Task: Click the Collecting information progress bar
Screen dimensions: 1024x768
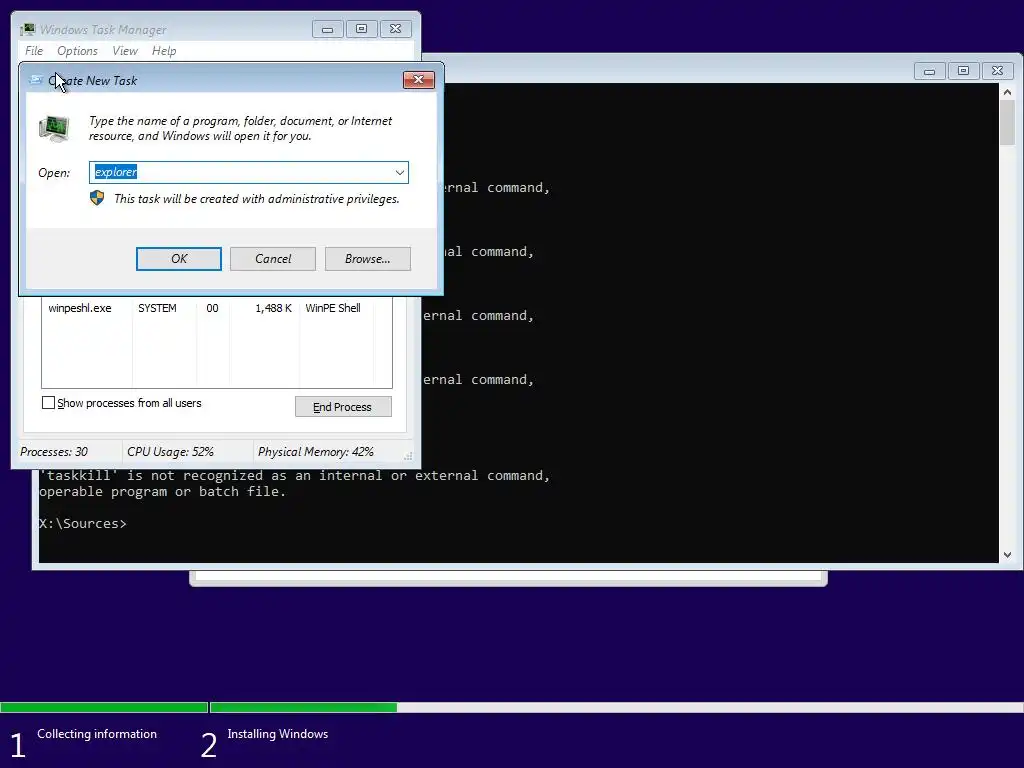Action: [x=104, y=708]
